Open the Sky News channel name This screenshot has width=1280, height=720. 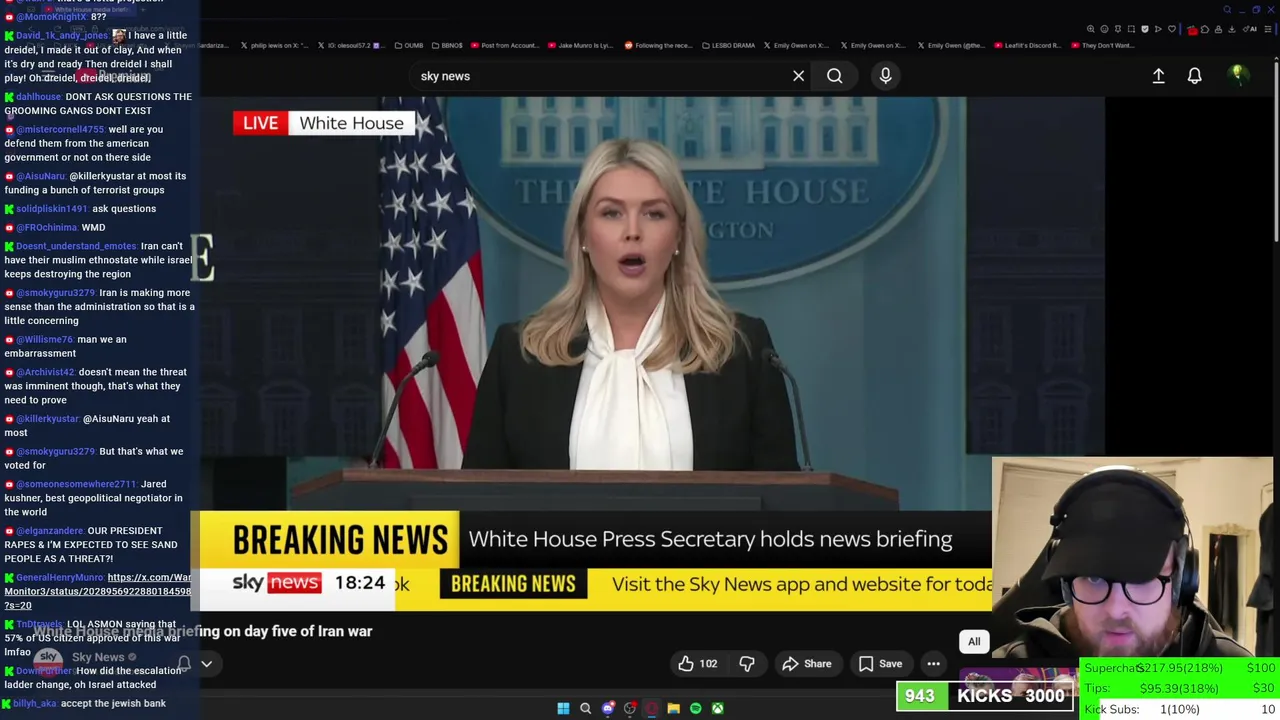(98, 657)
